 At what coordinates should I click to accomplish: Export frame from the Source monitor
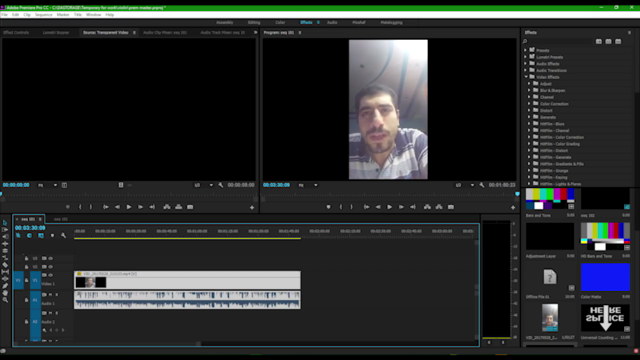point(190,207)
